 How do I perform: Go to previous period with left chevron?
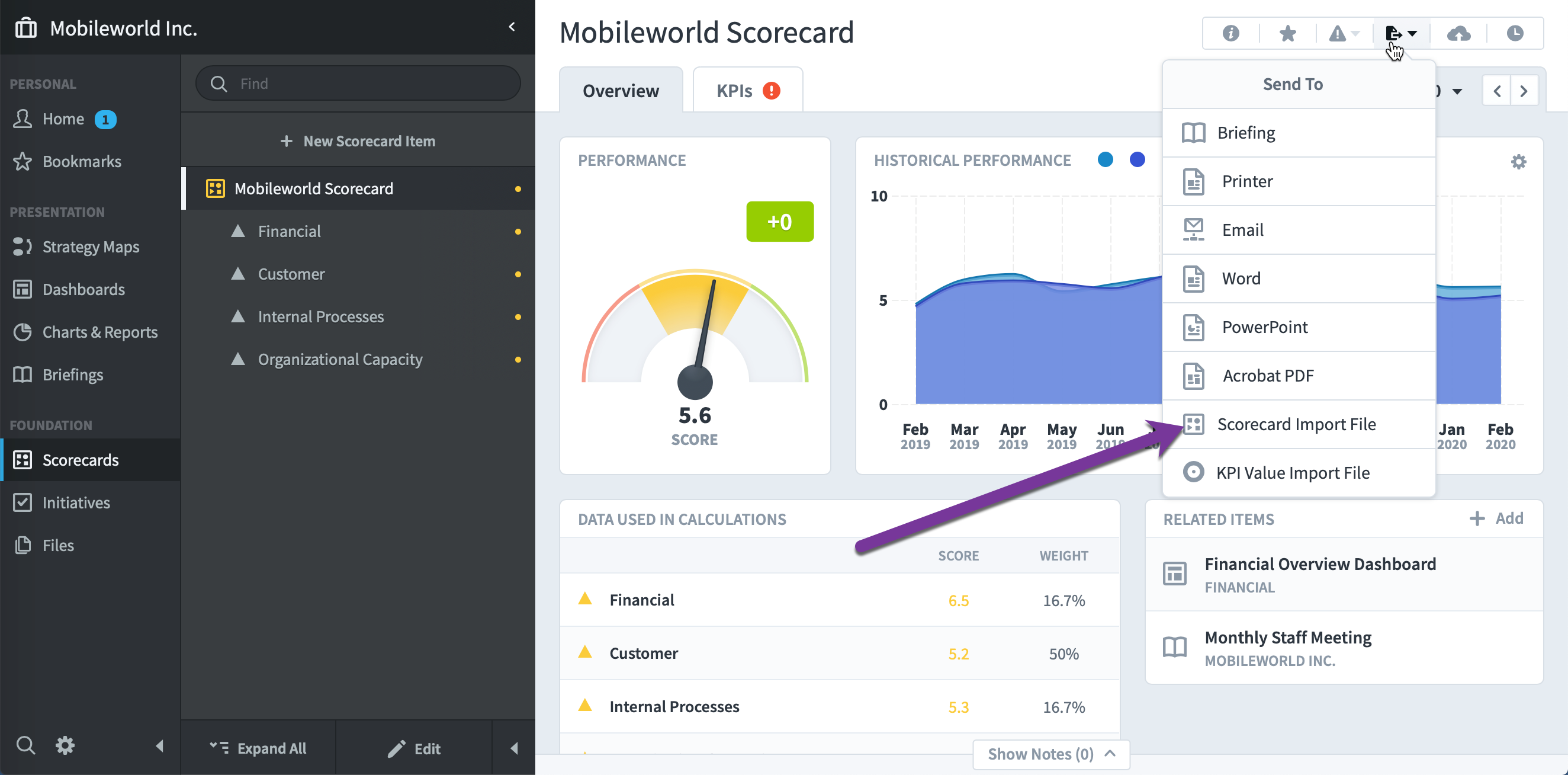1497,91
